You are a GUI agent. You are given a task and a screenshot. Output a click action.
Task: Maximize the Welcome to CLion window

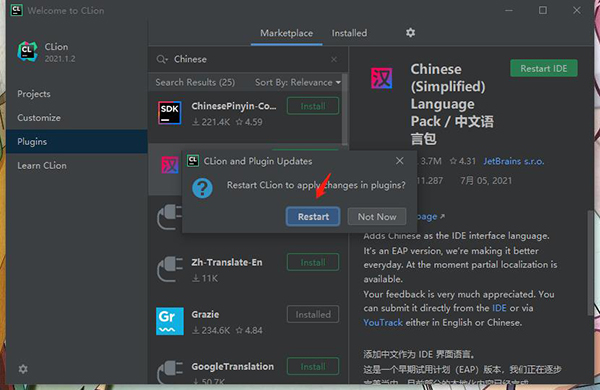pyautogui.click(x=543, y=10)
